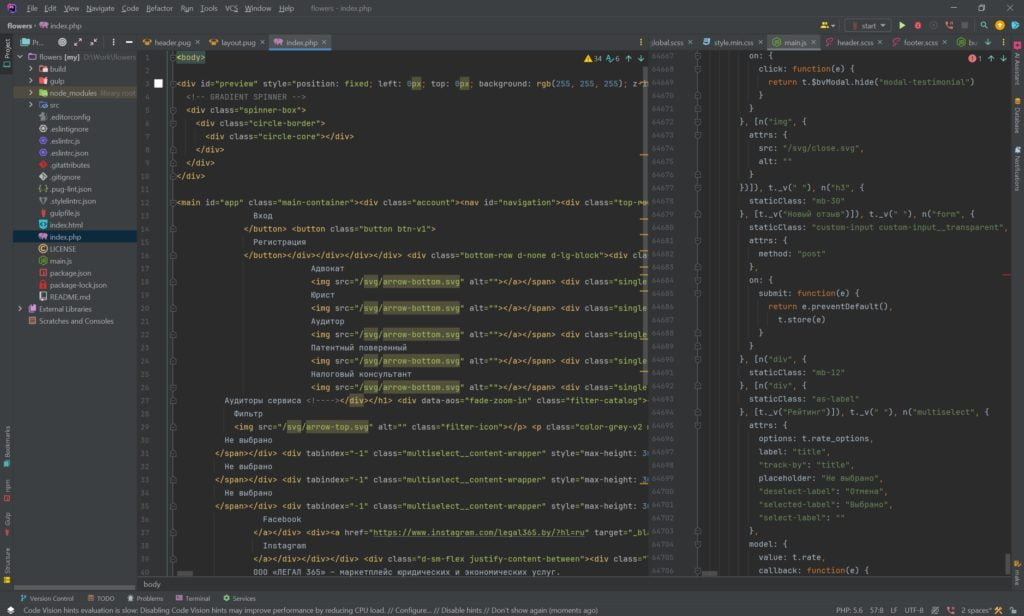The image size is (1024, 616).
Task: Click the red Debug bug icon
Action: [x=917, y=25]
